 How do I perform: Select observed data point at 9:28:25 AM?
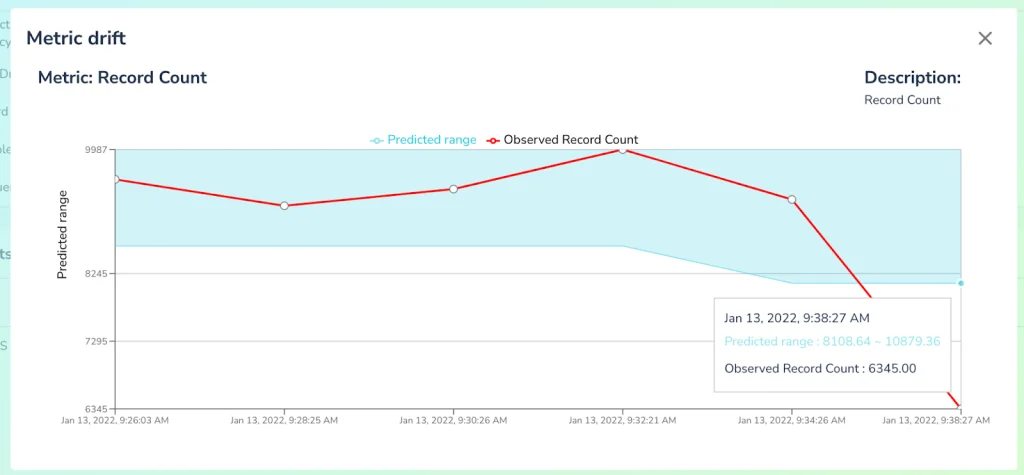point(285,206)
